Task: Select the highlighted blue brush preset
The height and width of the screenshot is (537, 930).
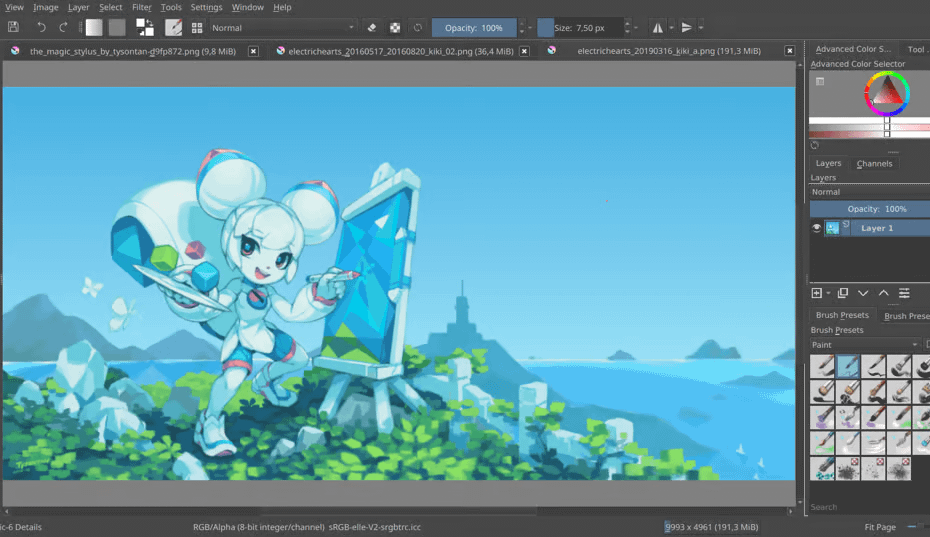Action: (x=848, y=366)
